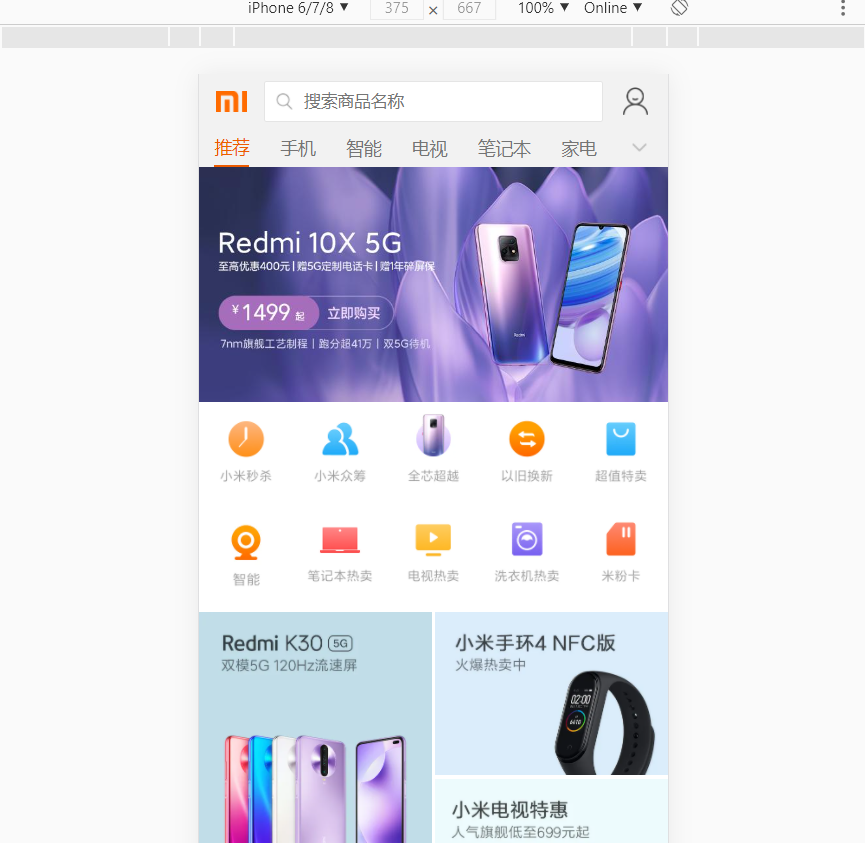Open the user account profile icon
865x843 pixels.
pyautogui.click(x=635, y=102)
